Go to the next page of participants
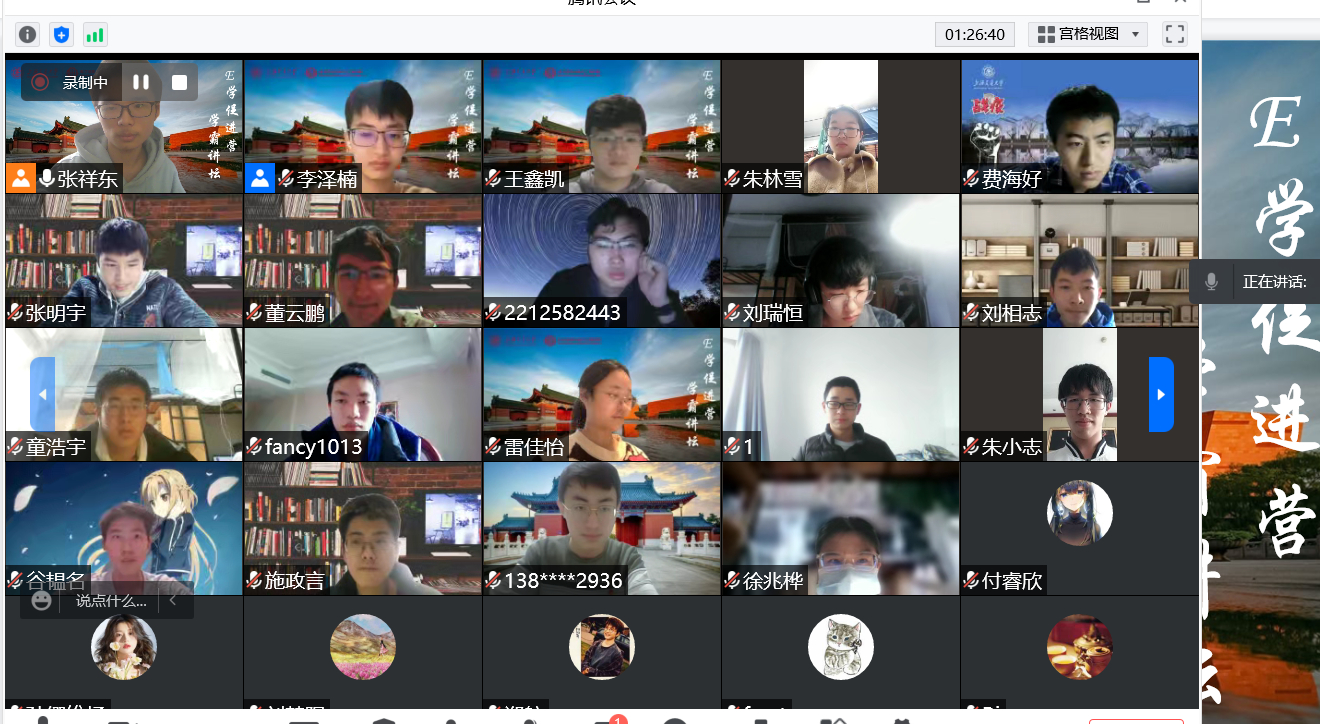Viewport: 1320px width, 724px height. pos(1160,394)
